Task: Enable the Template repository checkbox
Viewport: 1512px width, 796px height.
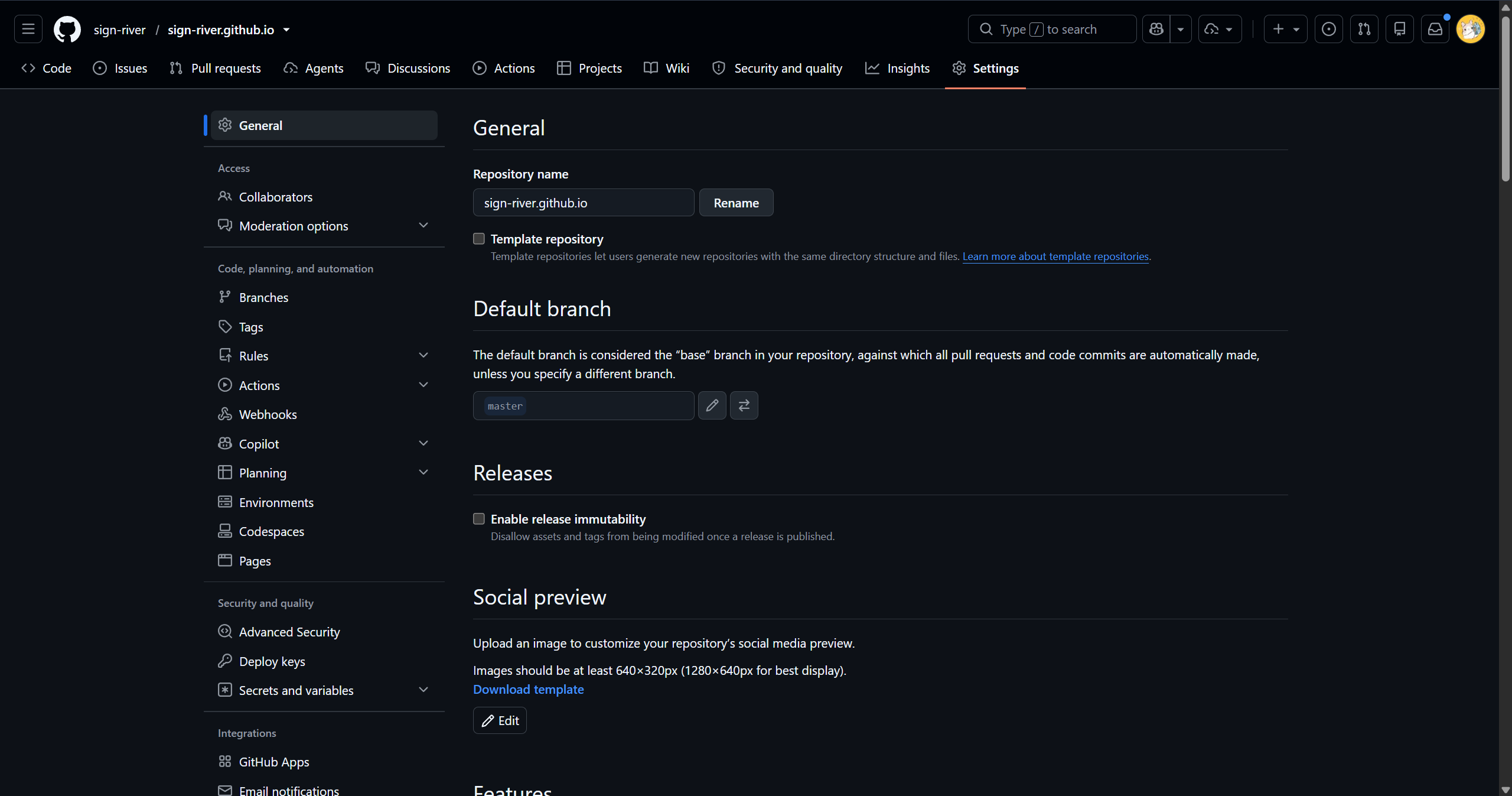Action: point(479,239)
